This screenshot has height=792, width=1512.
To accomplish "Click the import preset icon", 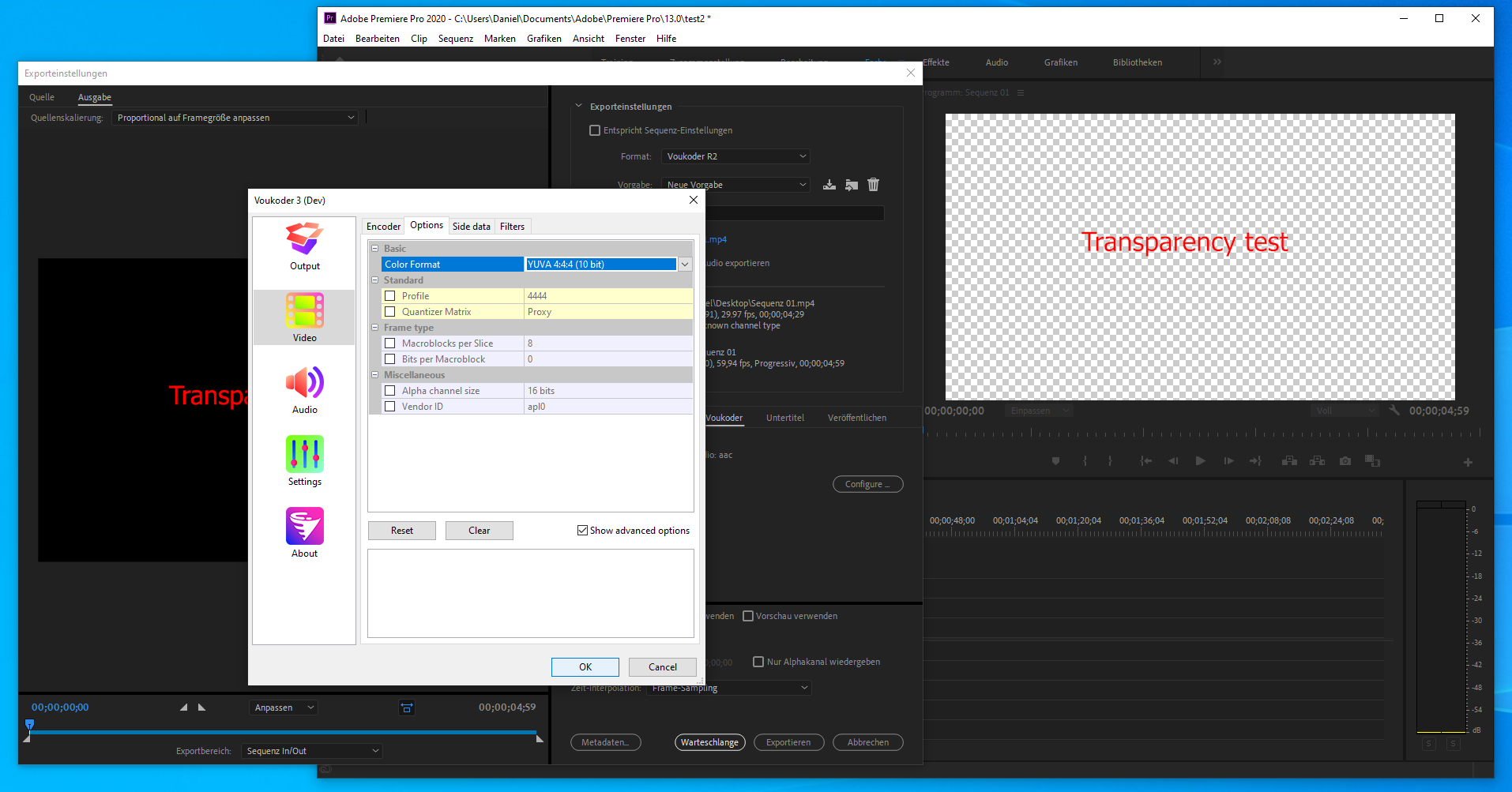I will pos(851,185).
